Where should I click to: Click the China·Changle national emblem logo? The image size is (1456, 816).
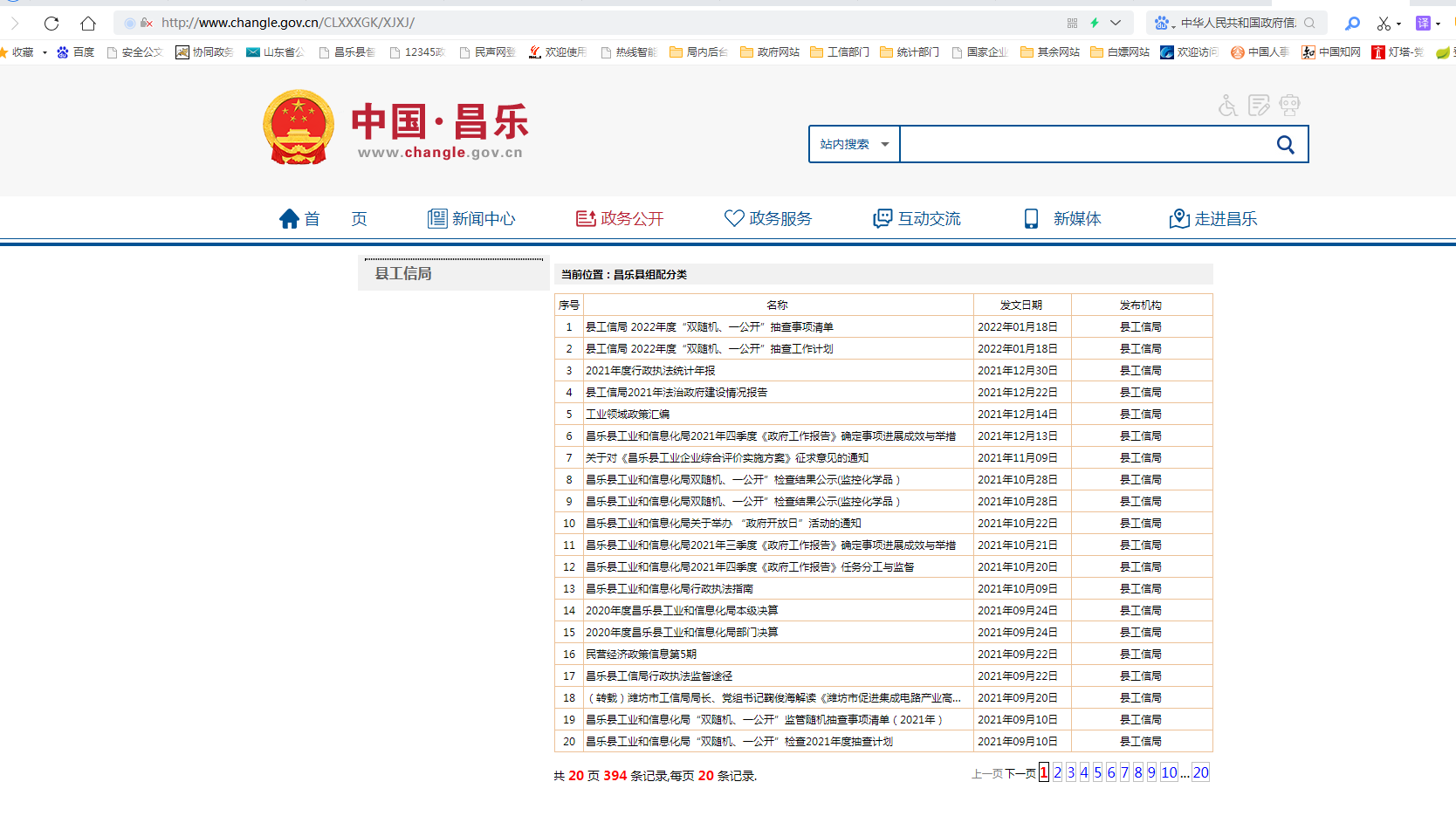click(x=299, y=127)
